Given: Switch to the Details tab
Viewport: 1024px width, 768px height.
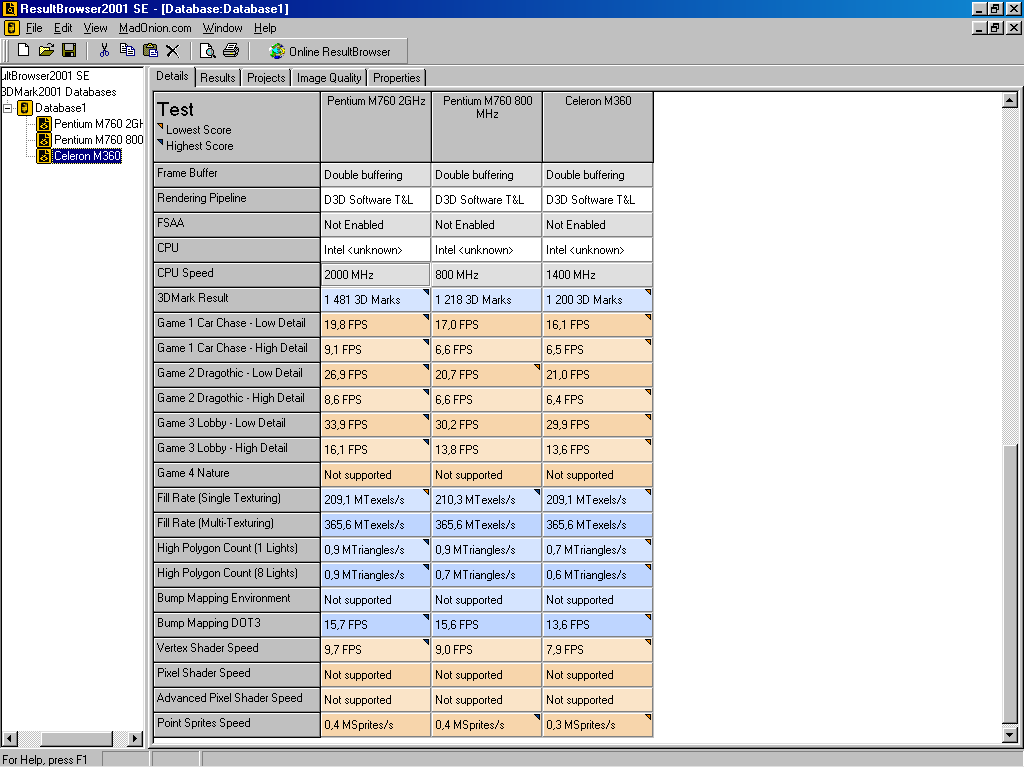Looking at the screenshot, I should click(x=172, y=76).
